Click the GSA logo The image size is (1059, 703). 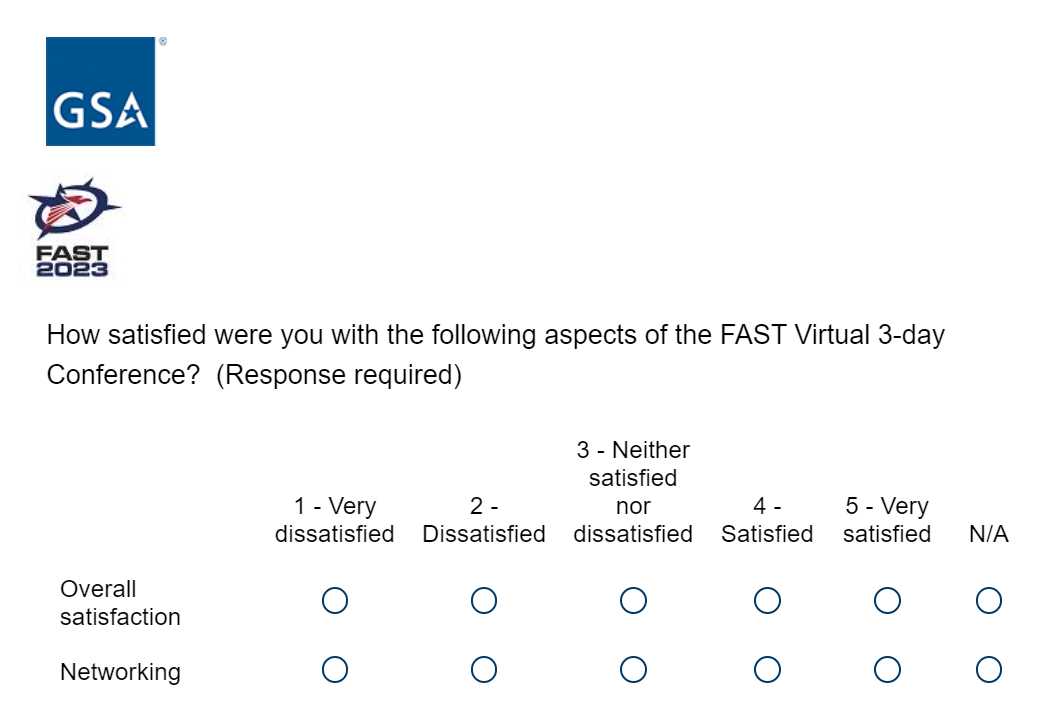(100, 91)
